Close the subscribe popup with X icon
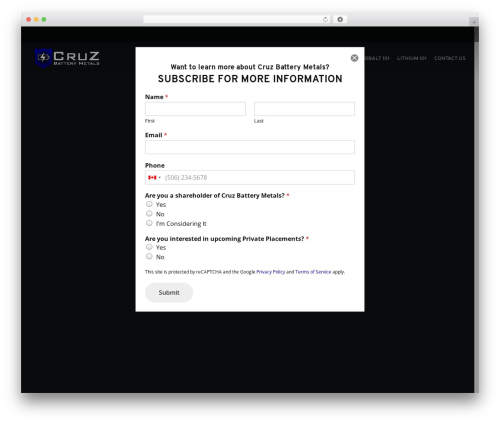500x423 pixels. pos(354,58)
